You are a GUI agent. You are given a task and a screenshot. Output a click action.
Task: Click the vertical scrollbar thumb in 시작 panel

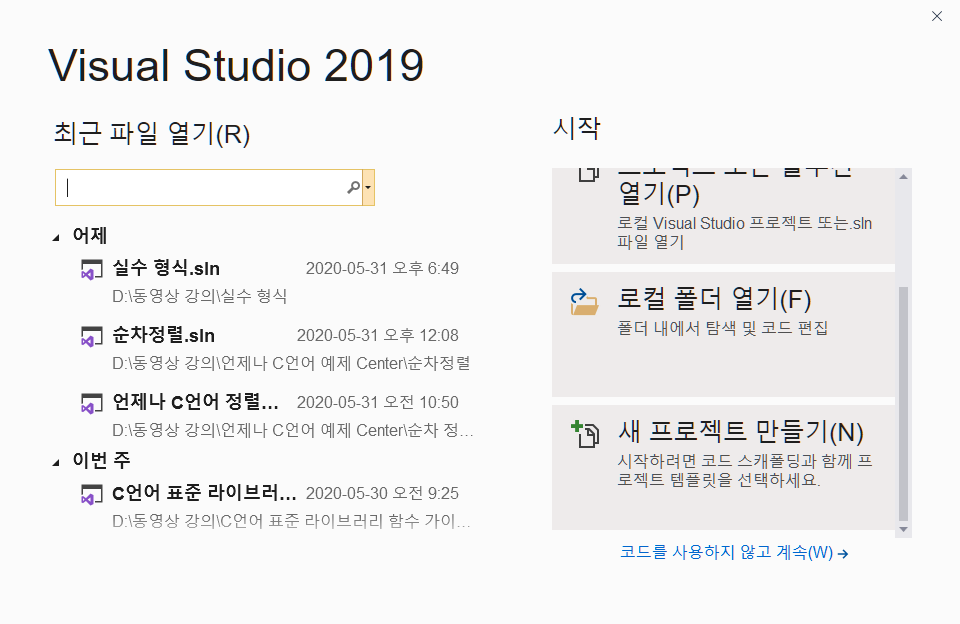(903, 404)
